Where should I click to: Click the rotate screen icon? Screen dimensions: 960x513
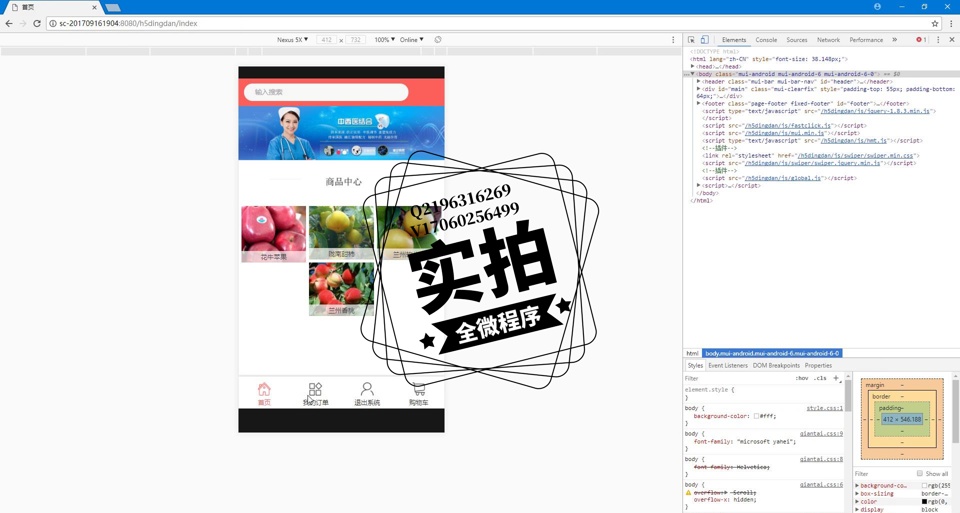[438, 40]
